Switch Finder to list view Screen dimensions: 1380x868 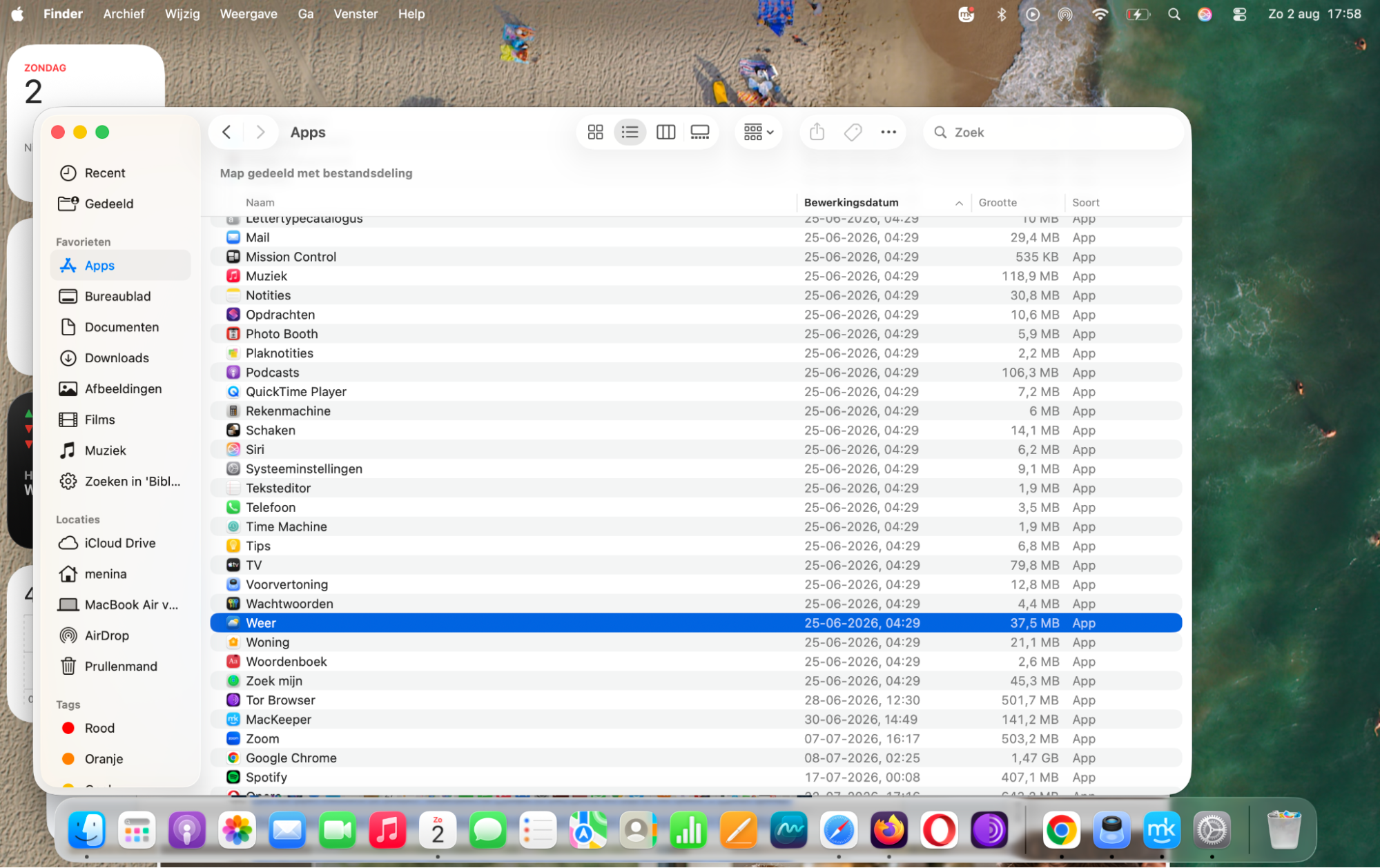630,132
